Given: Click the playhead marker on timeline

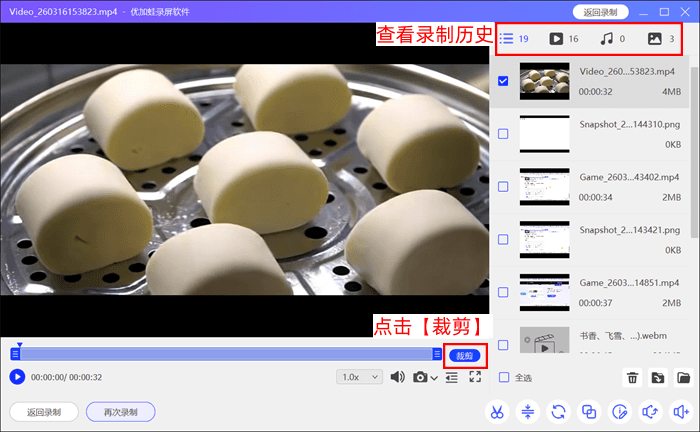Looking at the screenshot, I should pyautogui.click(x=20, y=345).
